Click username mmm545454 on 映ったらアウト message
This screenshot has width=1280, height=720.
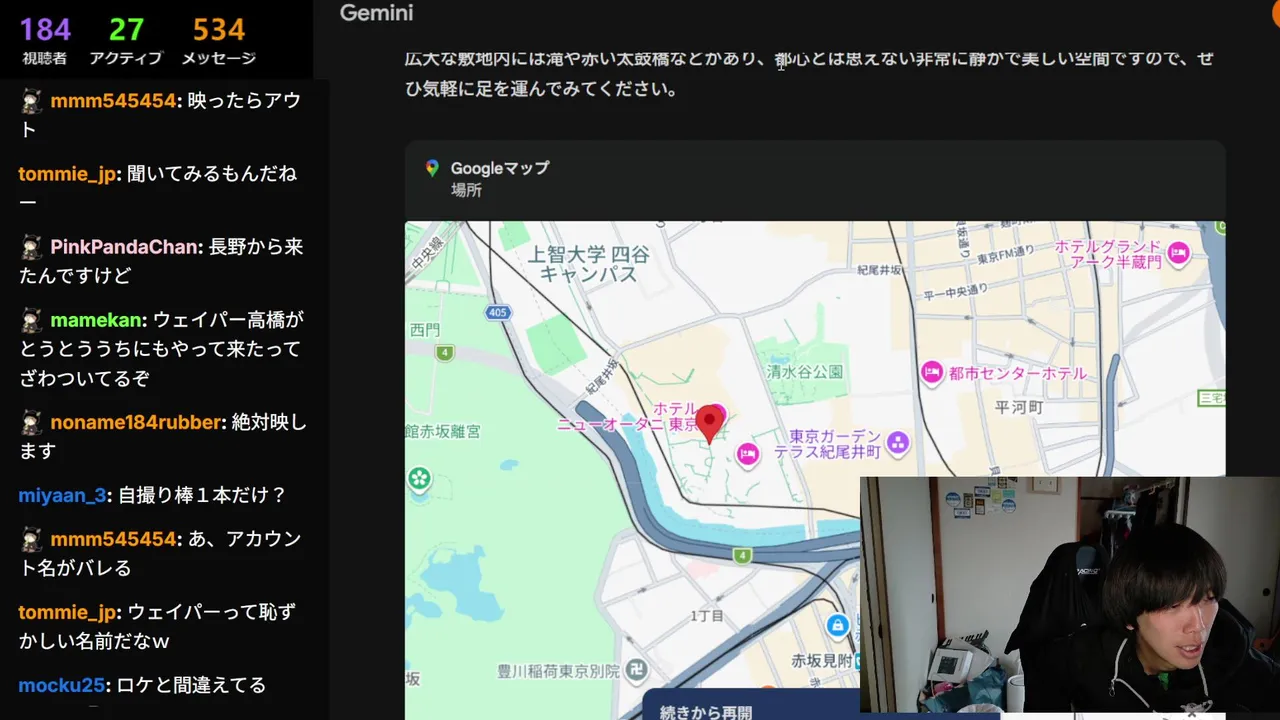(x=113, y=101)
